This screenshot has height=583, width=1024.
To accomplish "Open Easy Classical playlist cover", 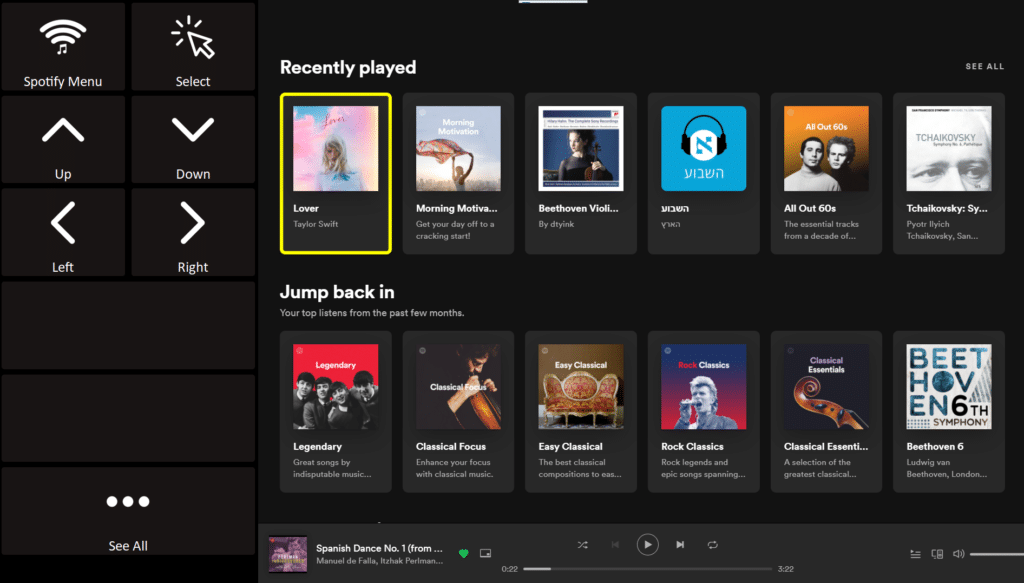I will tap(581, 386).
